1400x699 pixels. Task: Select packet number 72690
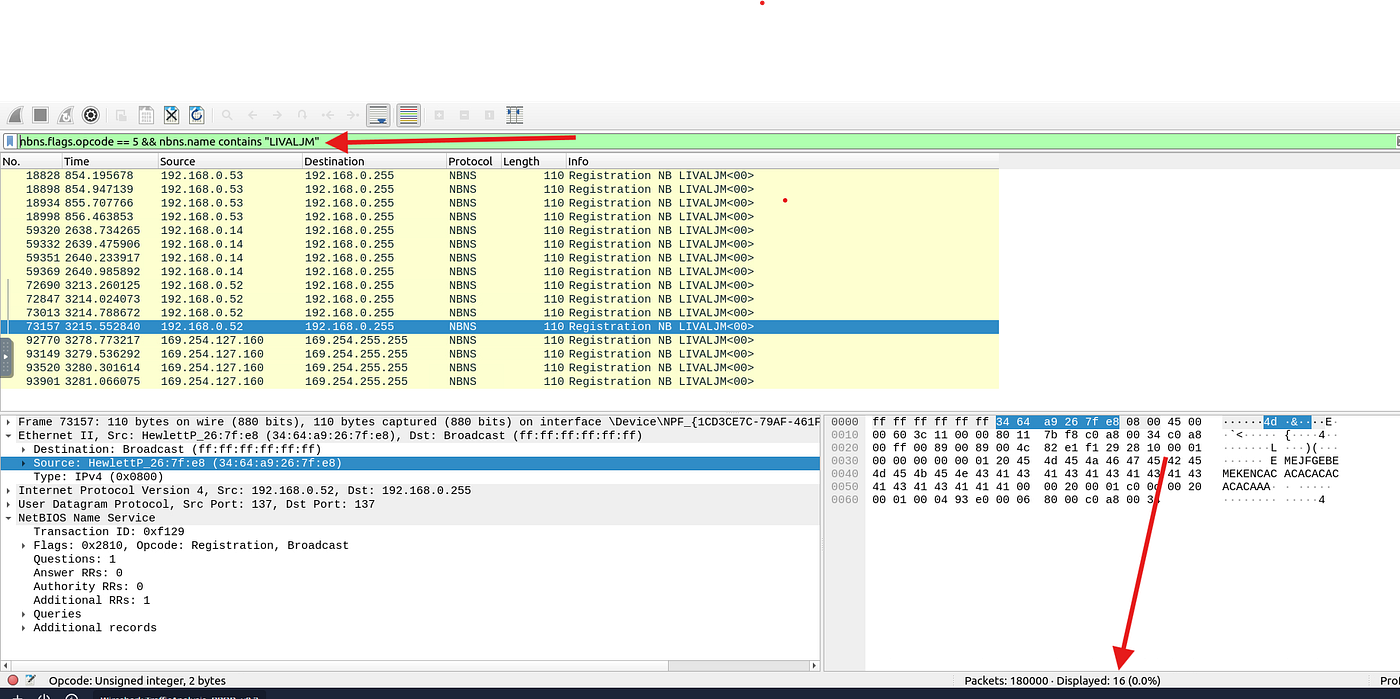pos(499,285)
